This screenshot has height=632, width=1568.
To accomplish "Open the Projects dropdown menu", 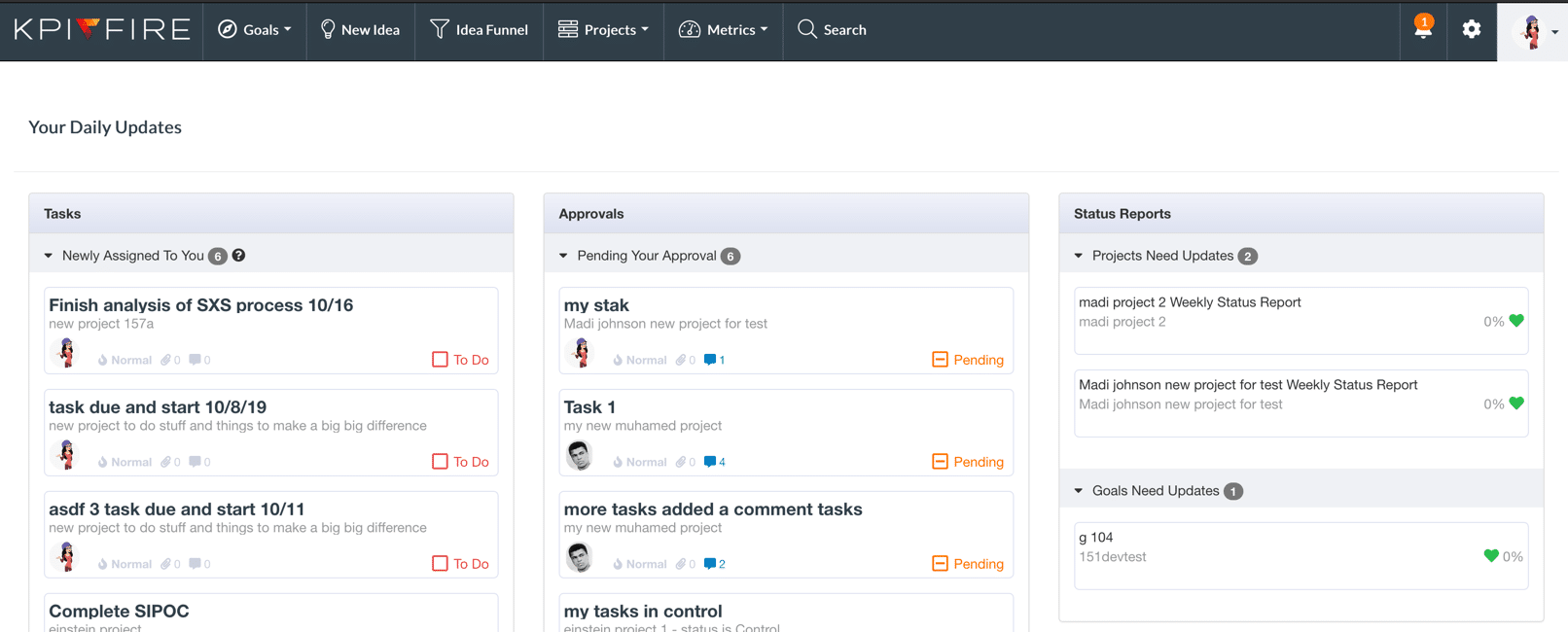I will (x=603, y=30).
